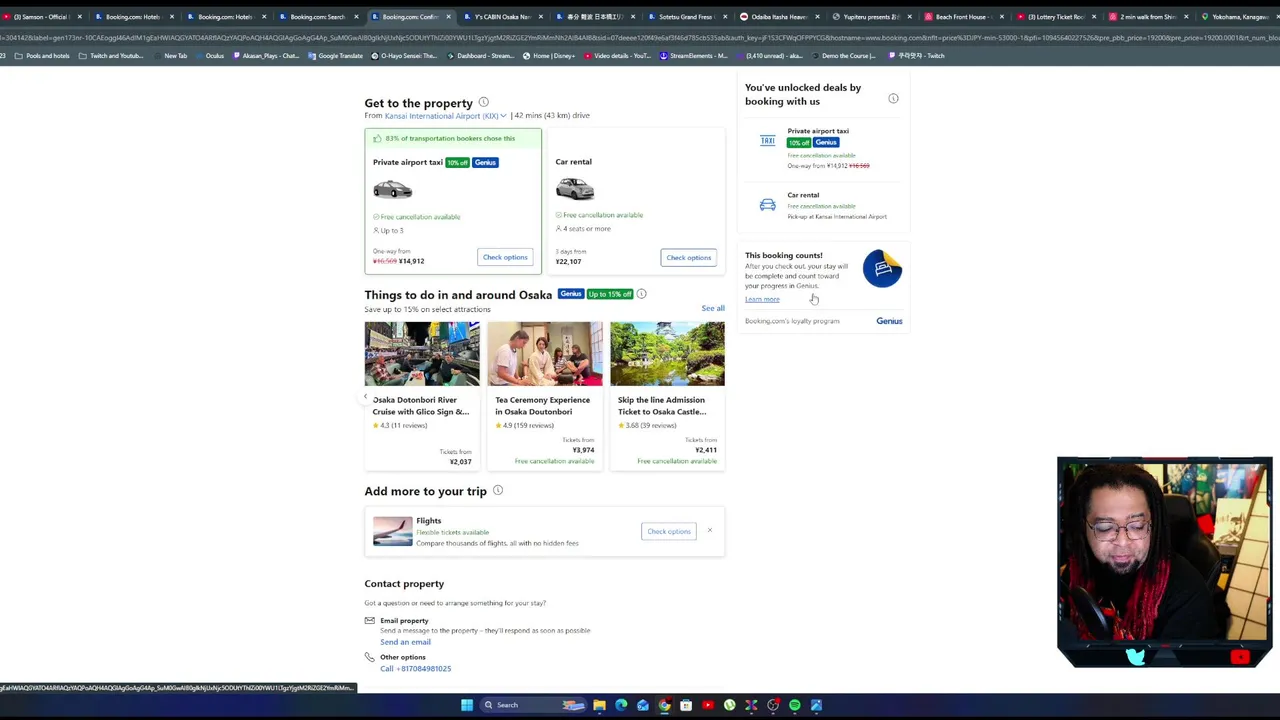
Task: Open StreamElements bookmark
Action: (x=693, y=56)
